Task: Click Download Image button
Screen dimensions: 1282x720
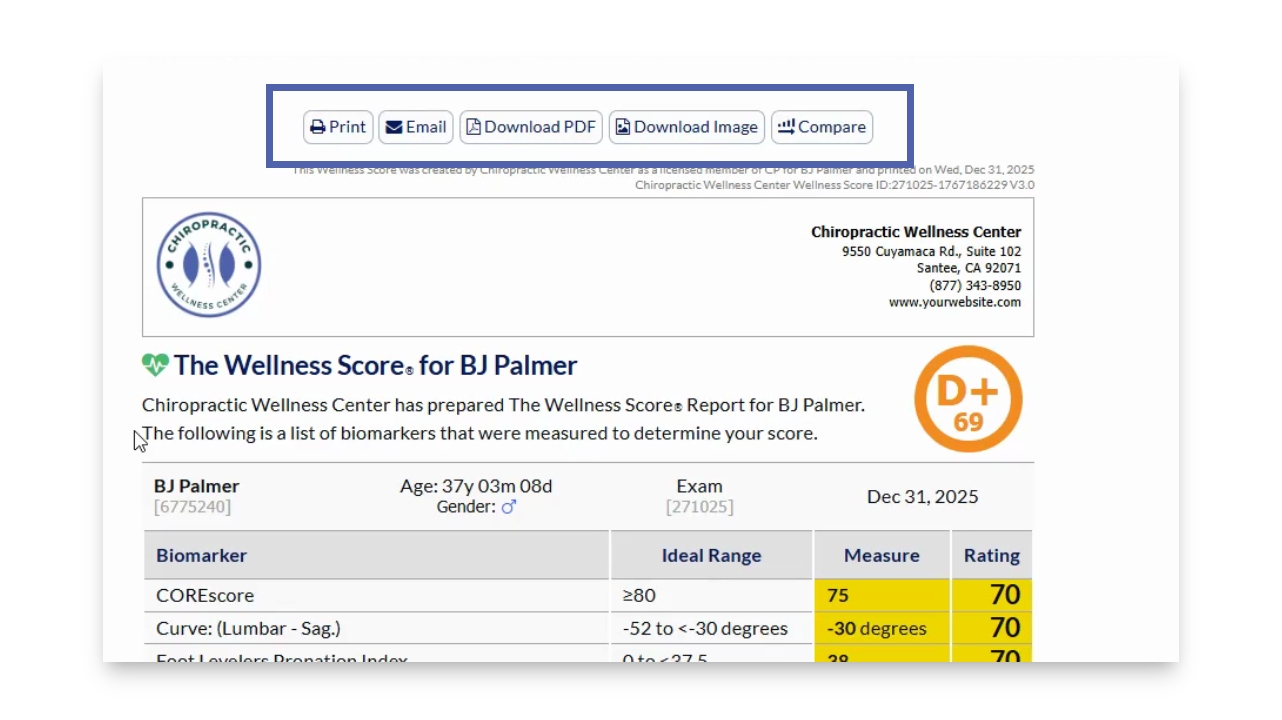Action: tap(687, 127)
